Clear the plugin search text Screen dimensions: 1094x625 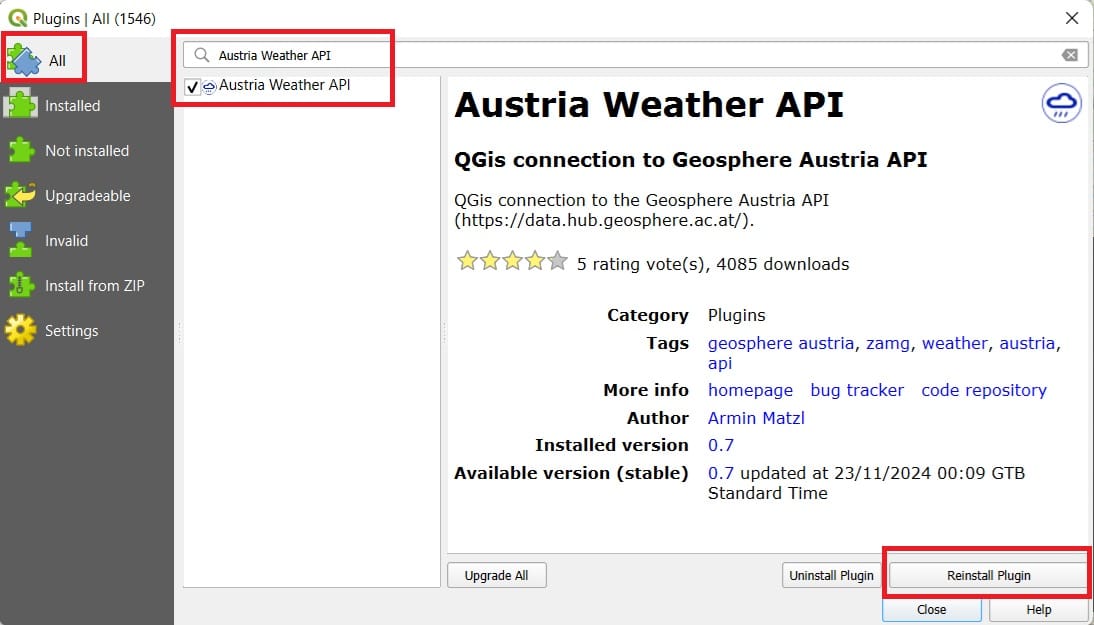(x=1070, y=55)
